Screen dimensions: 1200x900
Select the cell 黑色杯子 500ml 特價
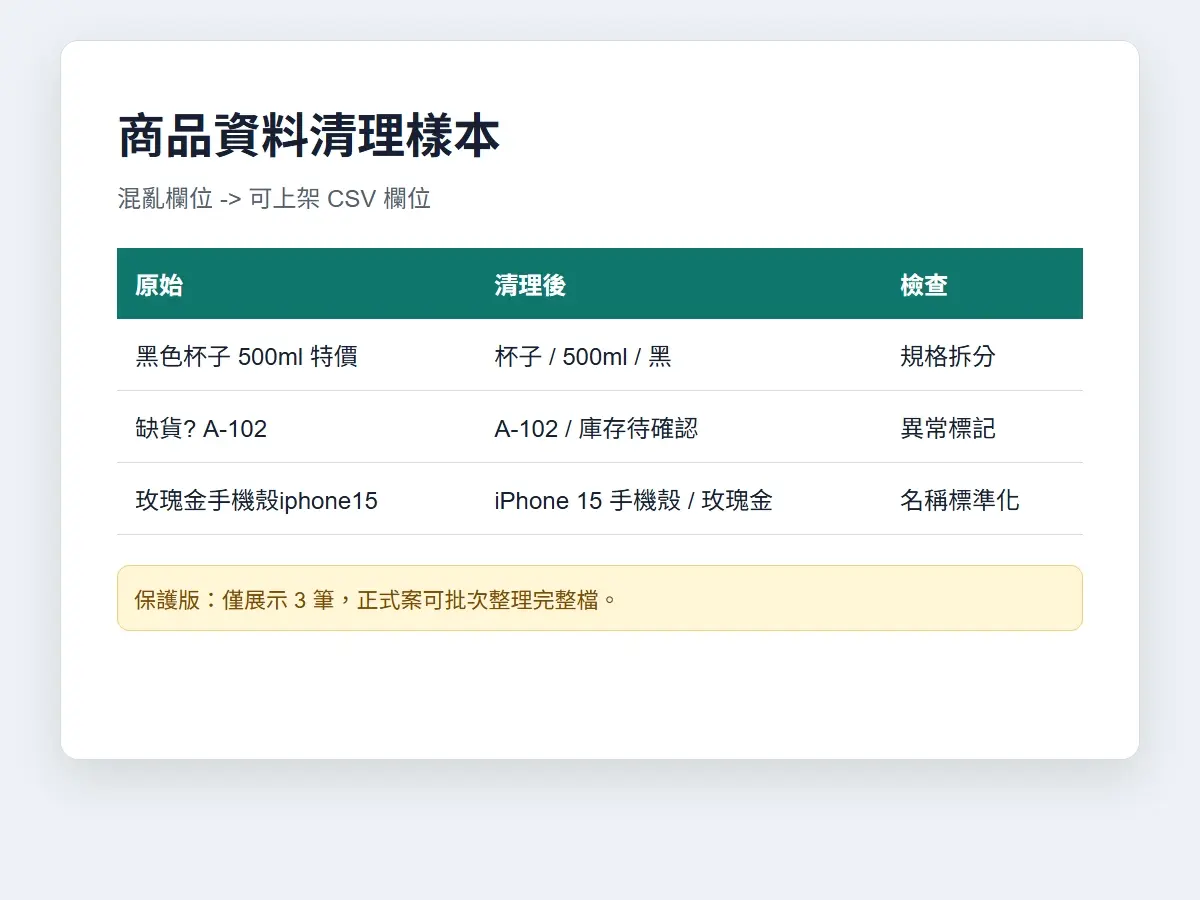pos(296,355)
